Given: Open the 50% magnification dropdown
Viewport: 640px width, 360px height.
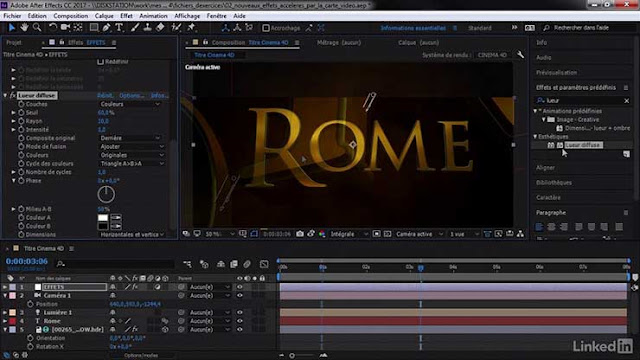Looking at the screenshot, I should pos(219,234).
